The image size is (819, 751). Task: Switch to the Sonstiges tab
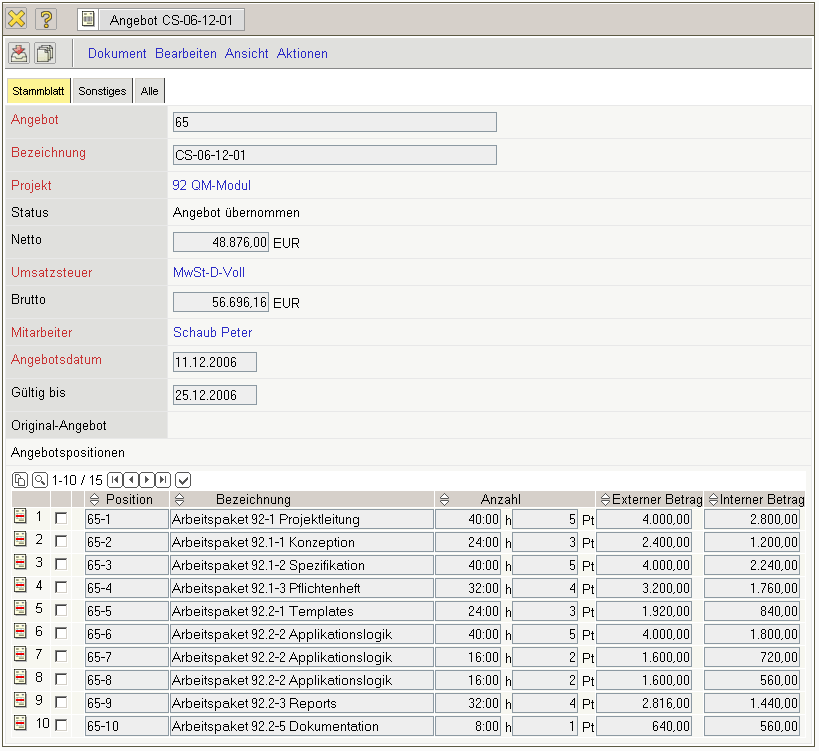pos(102,91)
